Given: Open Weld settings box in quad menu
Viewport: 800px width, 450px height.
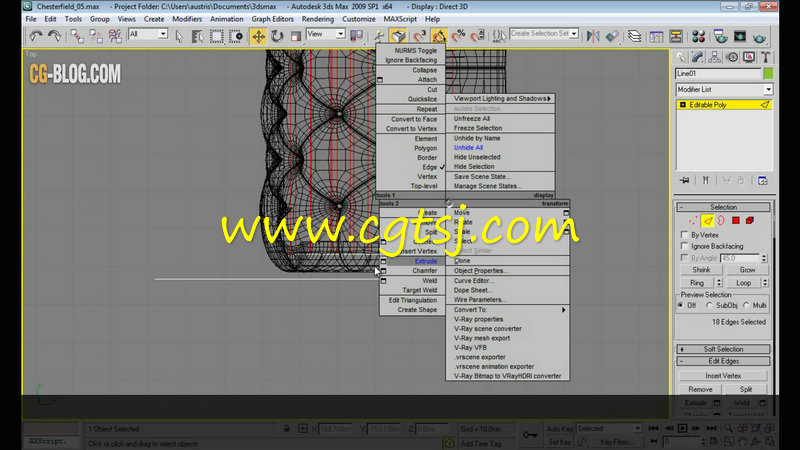Looking at the screenshot, I should point(384,281).
